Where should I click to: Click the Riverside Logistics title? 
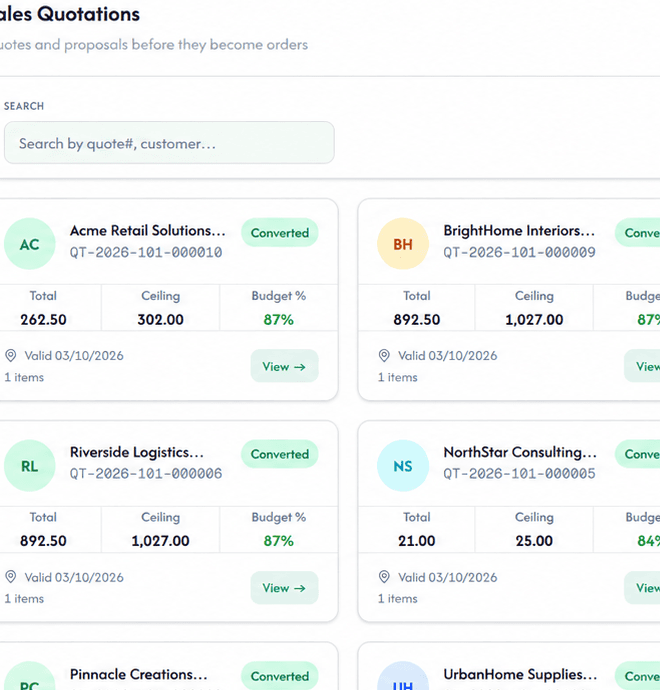[137, 452]
